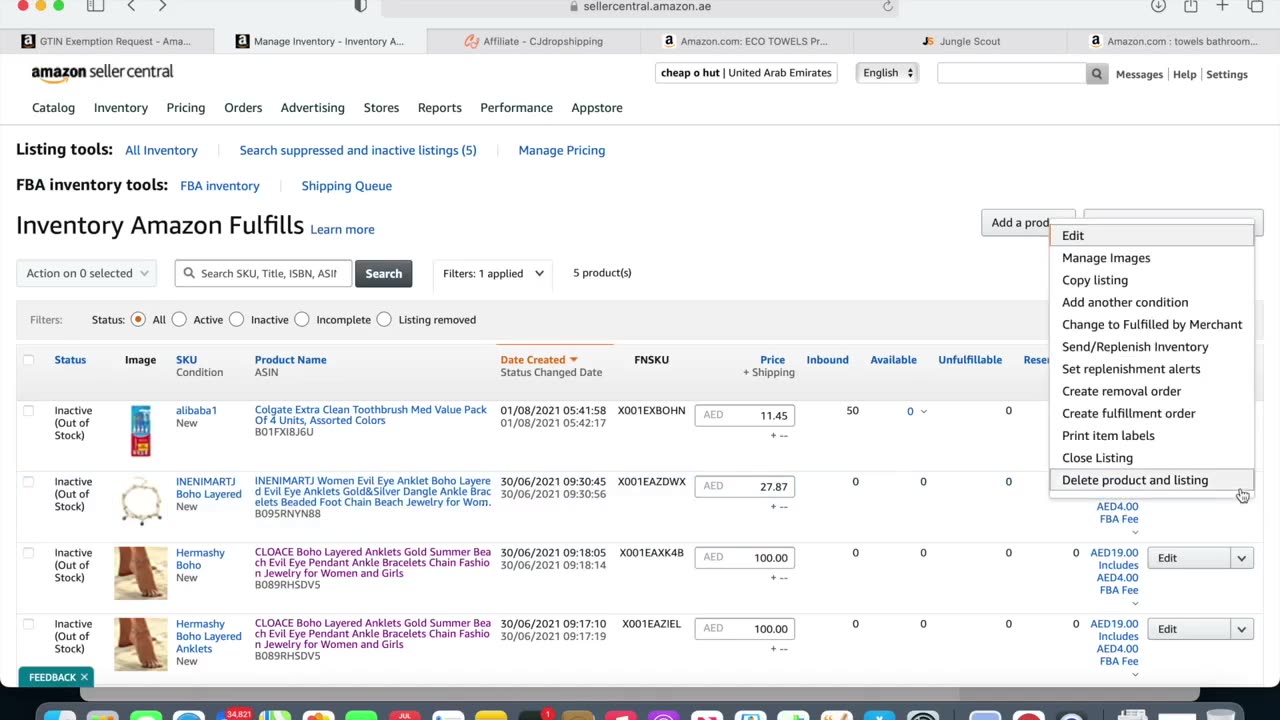This screenshot has width=1280, height=720.
Task: Tick the checkbox for the X001EAZIEL row
Action: point(28,624)
